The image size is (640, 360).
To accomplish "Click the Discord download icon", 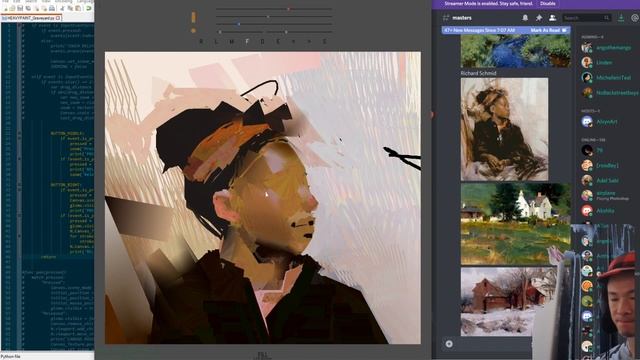I will tap(621, 18).
